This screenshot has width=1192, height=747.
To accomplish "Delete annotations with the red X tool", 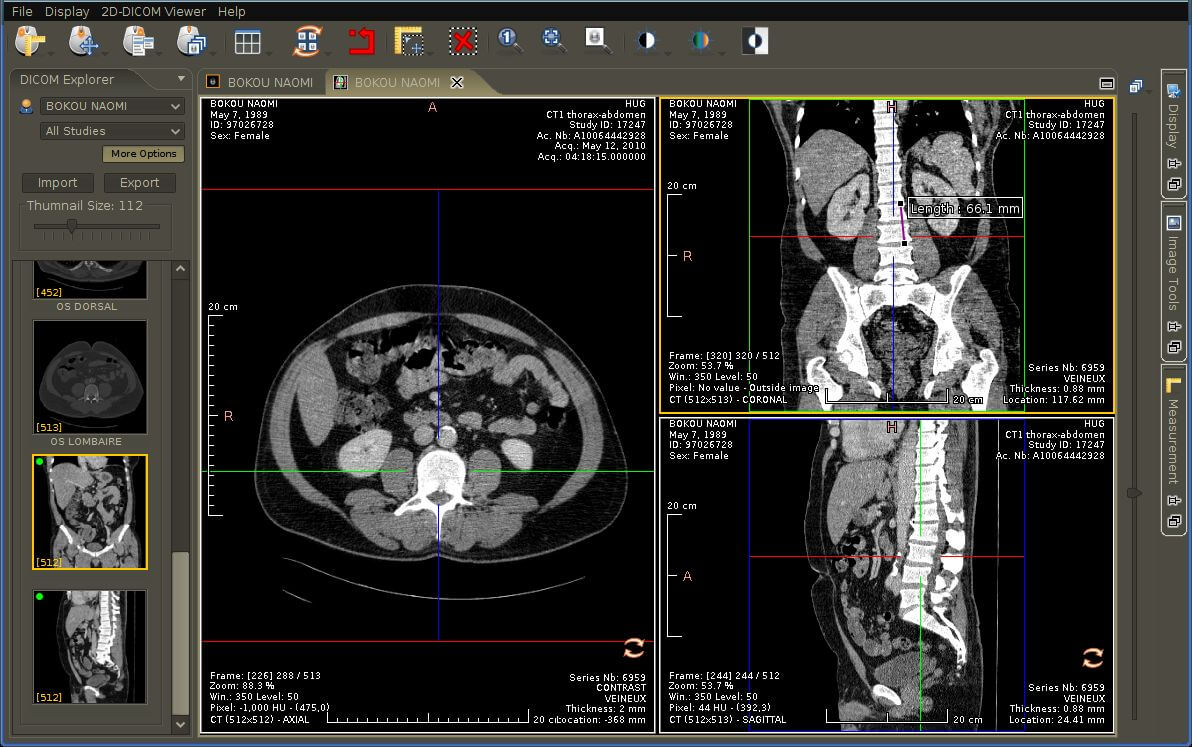I will 463,41.
